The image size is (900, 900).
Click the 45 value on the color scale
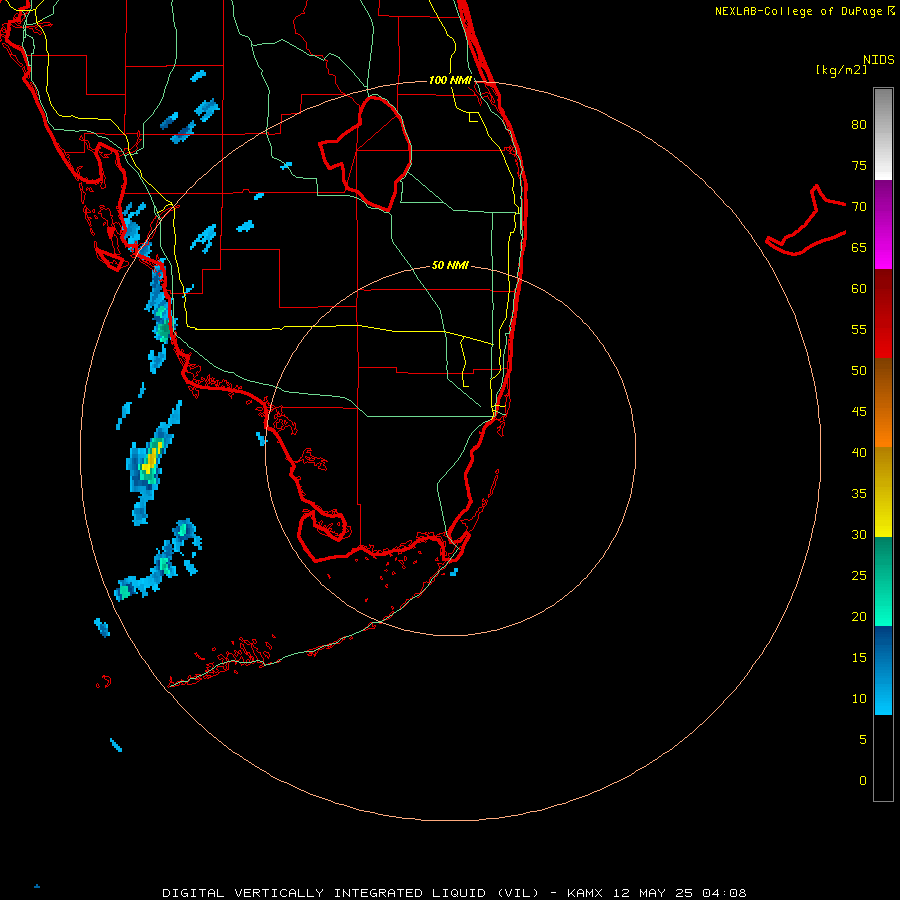859,412
